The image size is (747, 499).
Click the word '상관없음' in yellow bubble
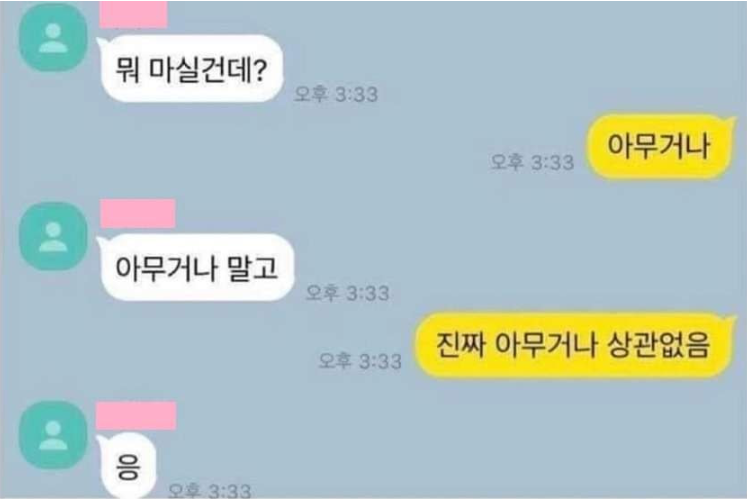(x=659, y=345)
